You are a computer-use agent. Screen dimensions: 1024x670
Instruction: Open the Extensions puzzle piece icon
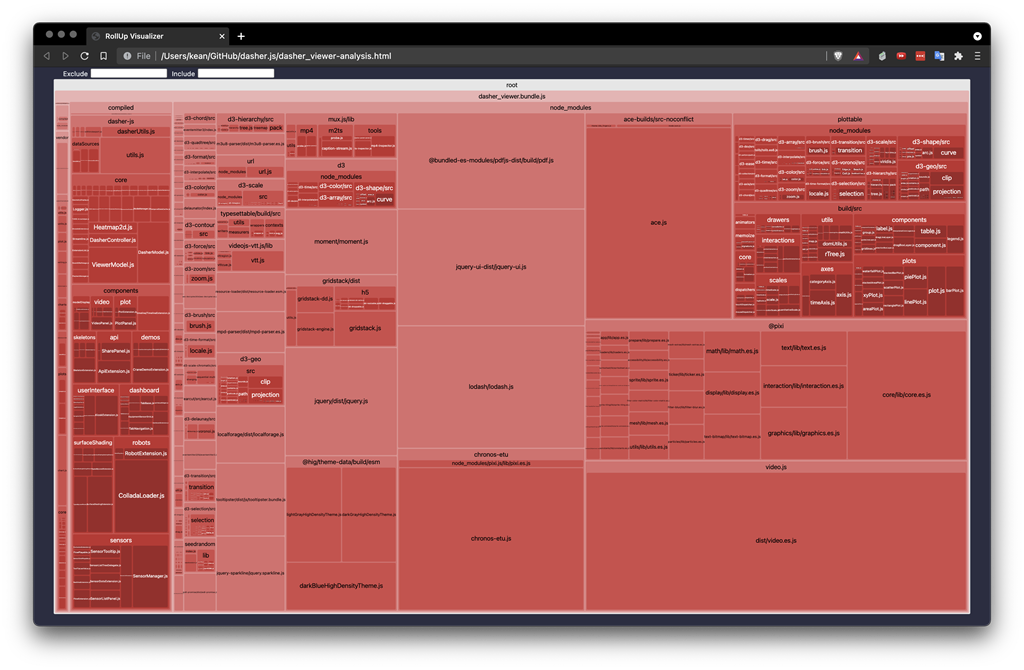point(958,56)
